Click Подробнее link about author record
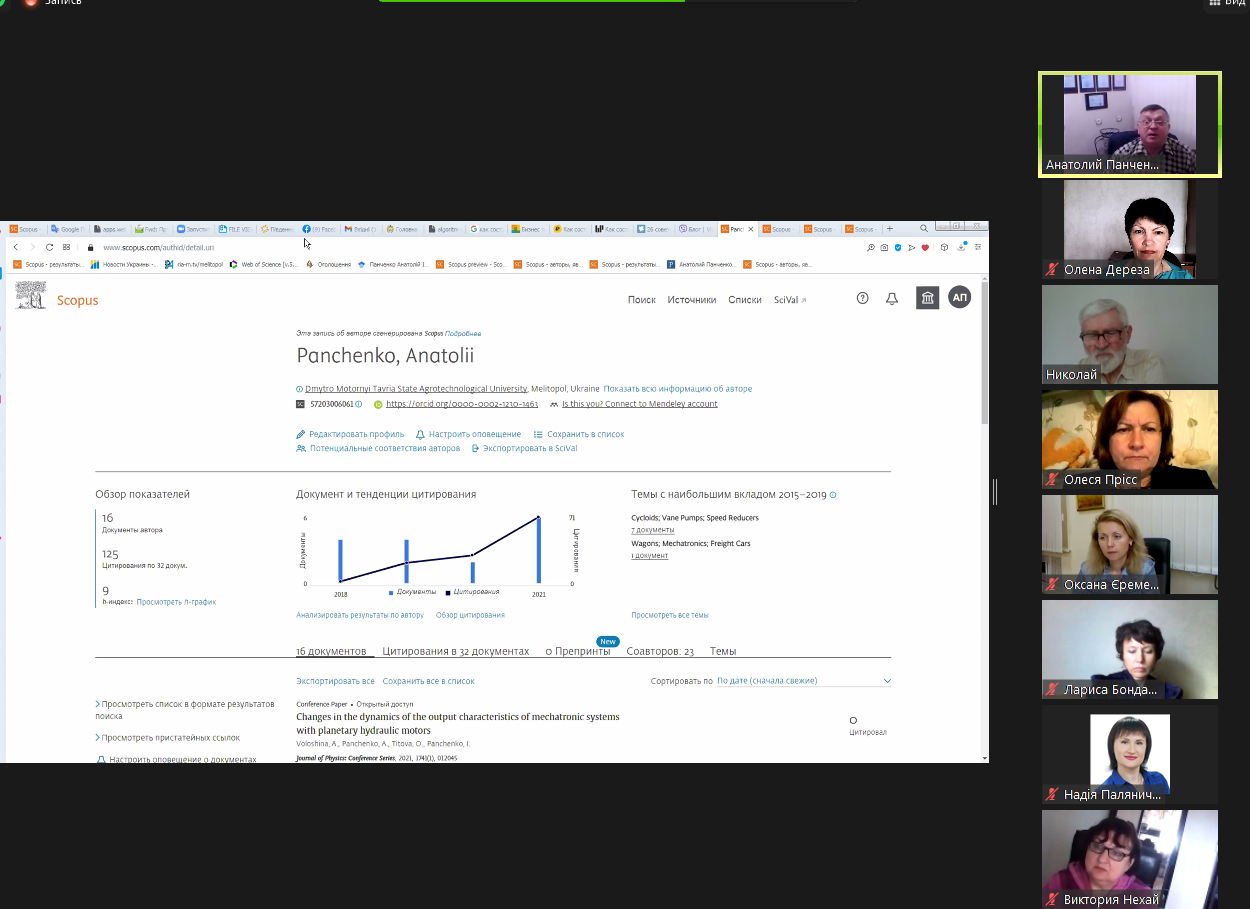1250x909 pixels. pos(463,333)
